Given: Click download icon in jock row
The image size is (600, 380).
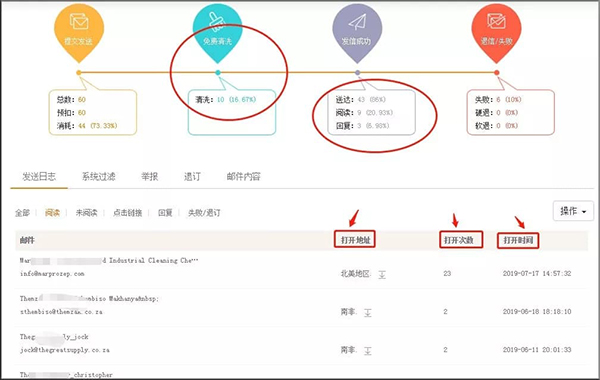Looking at the screenshot, I should [368, 350].
